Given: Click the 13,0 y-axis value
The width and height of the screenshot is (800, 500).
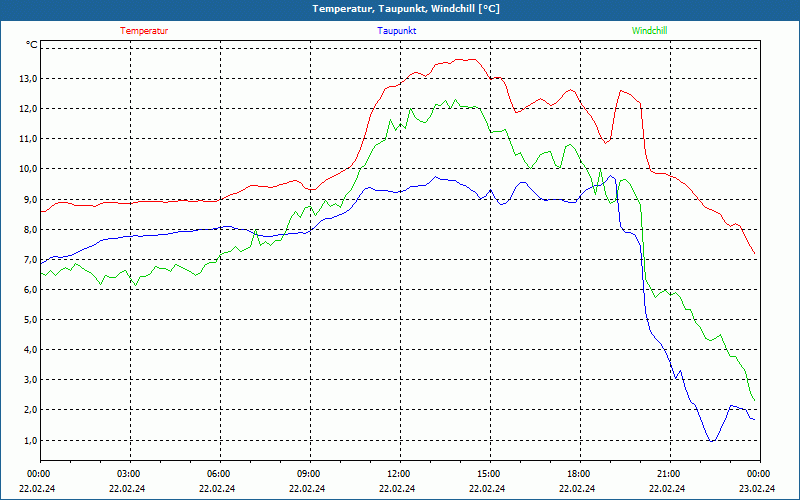Looking at the screenshot, I should click(29, 79).
